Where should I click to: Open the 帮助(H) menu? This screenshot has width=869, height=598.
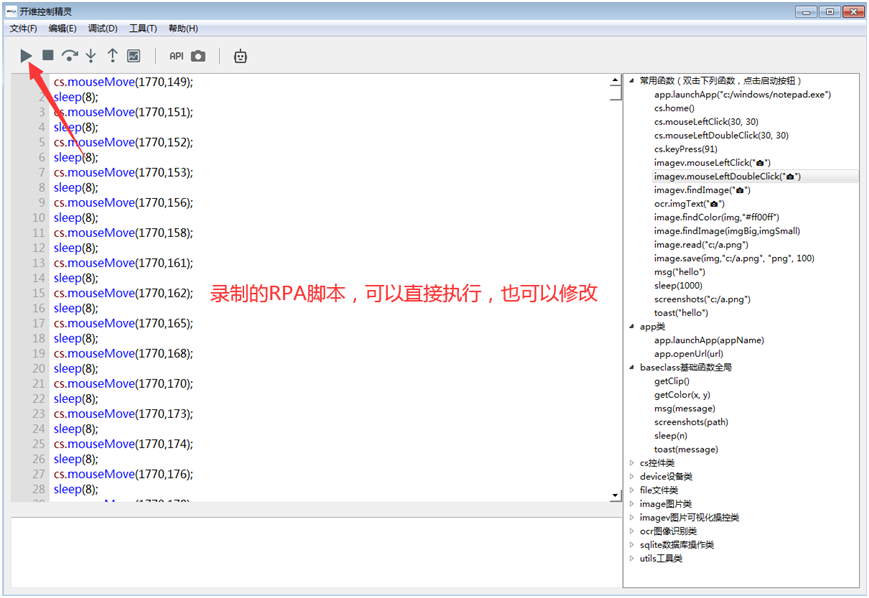click(183, 28)
